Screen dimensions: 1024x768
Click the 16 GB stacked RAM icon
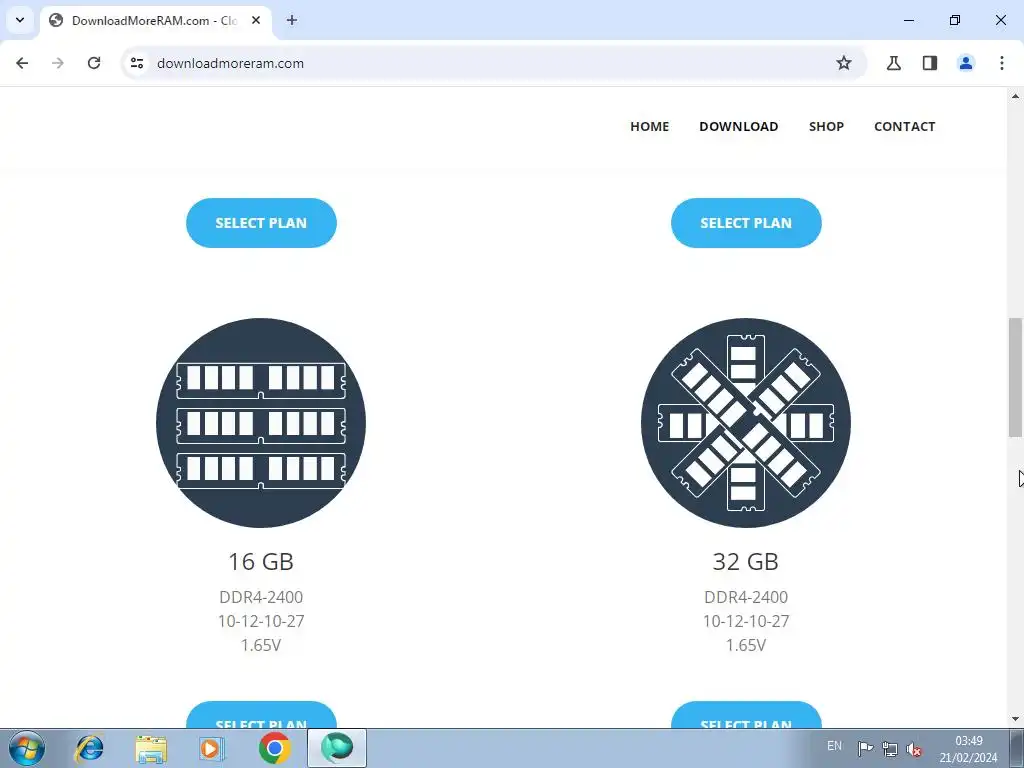(261, 423)
